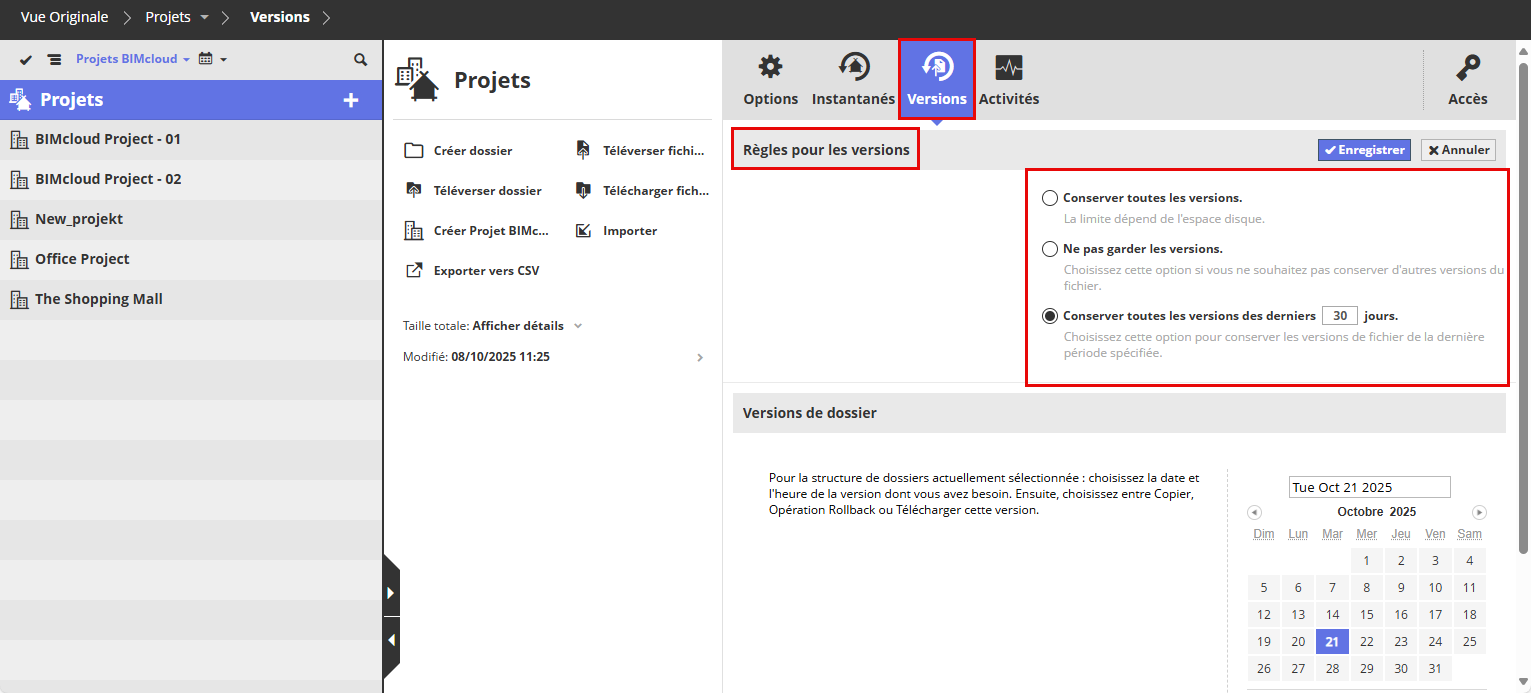
Task: Open the calendar filter dropdown
Action: [212, 60]
